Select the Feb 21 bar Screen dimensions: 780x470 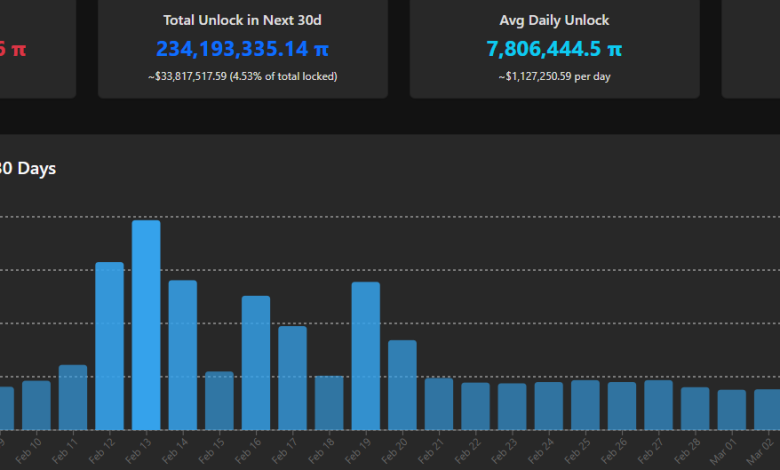click(x=439, y=403)
